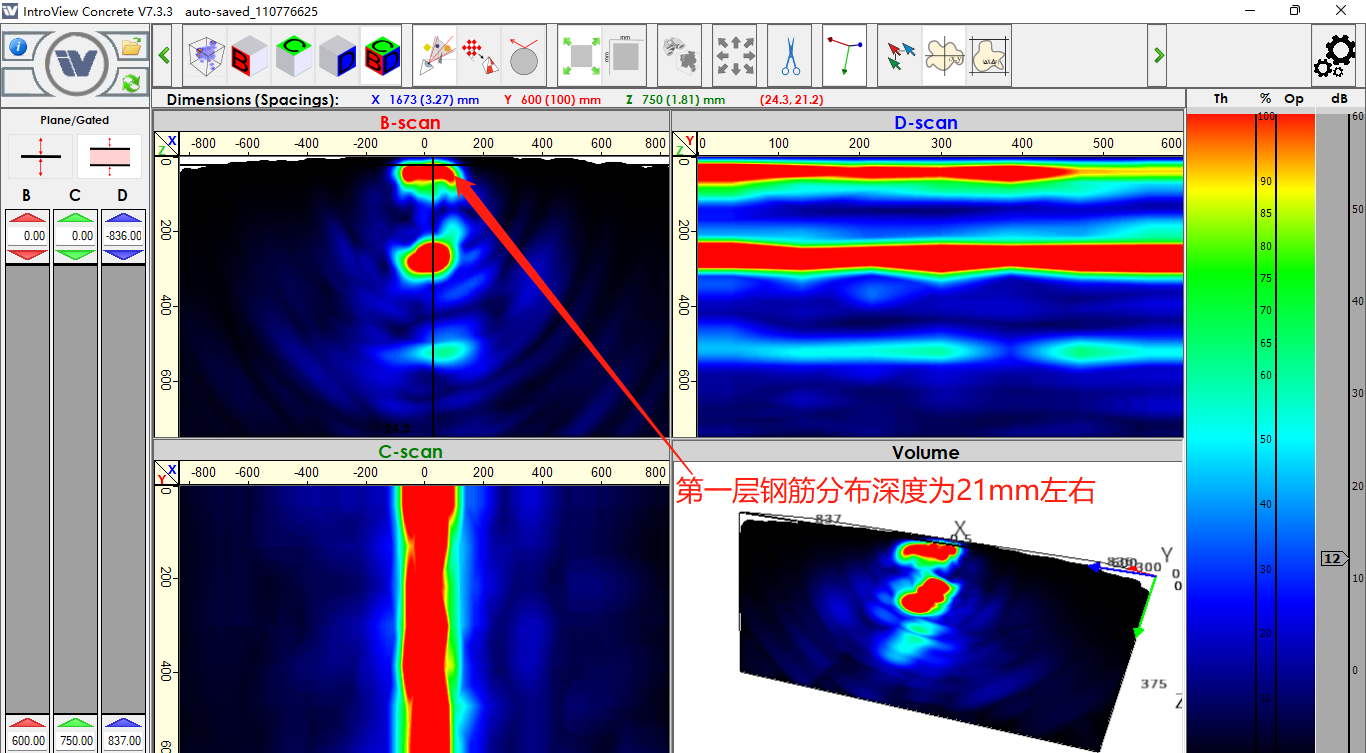
Task: Decrease D plane value with blue down arrow
Action: (122, 255)
